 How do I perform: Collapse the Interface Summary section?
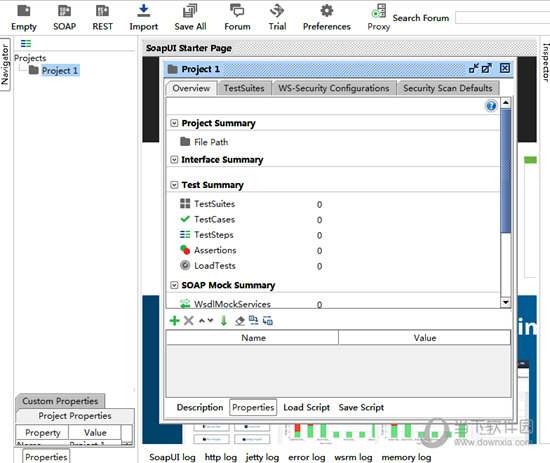[x=174, y=160]
